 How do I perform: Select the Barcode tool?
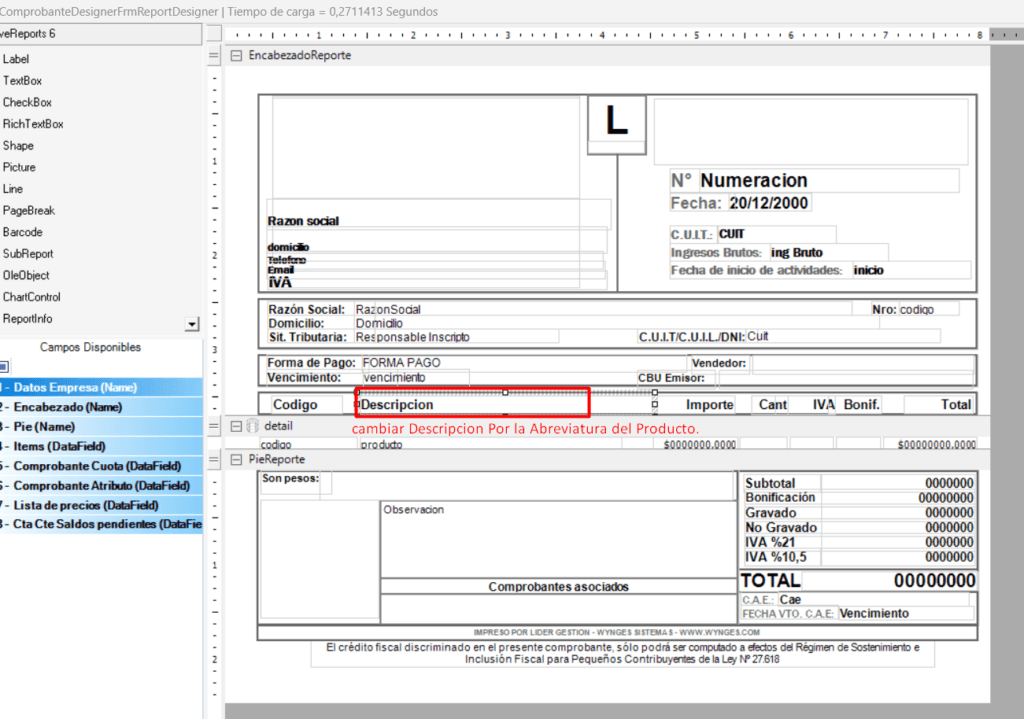[23, 232]
